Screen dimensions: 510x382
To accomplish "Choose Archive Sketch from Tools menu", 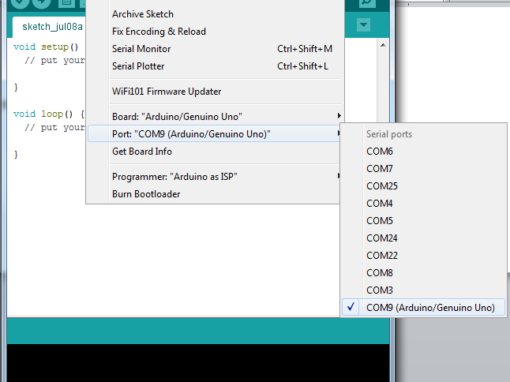I will click(214, 14).
